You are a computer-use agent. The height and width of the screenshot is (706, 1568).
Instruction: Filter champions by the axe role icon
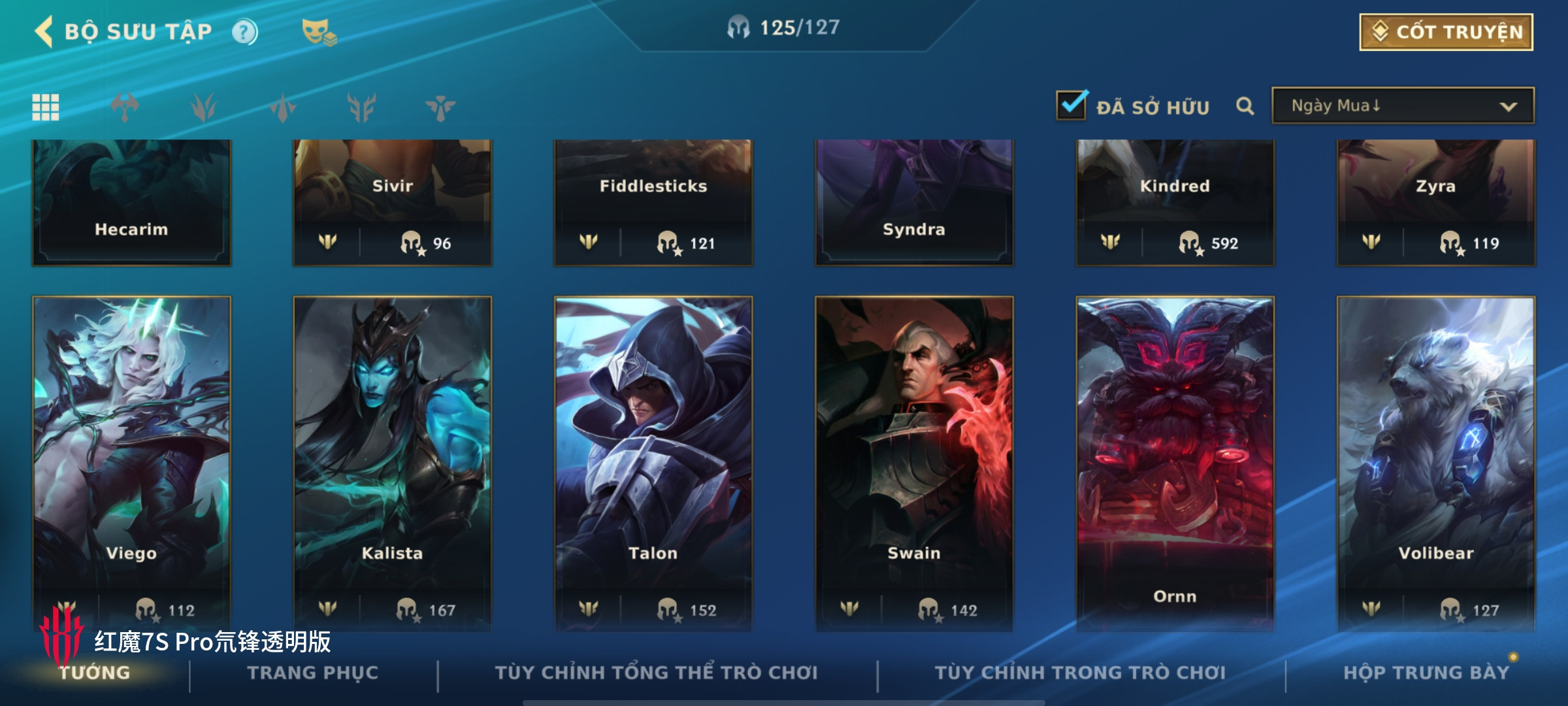tap(125, 107)
